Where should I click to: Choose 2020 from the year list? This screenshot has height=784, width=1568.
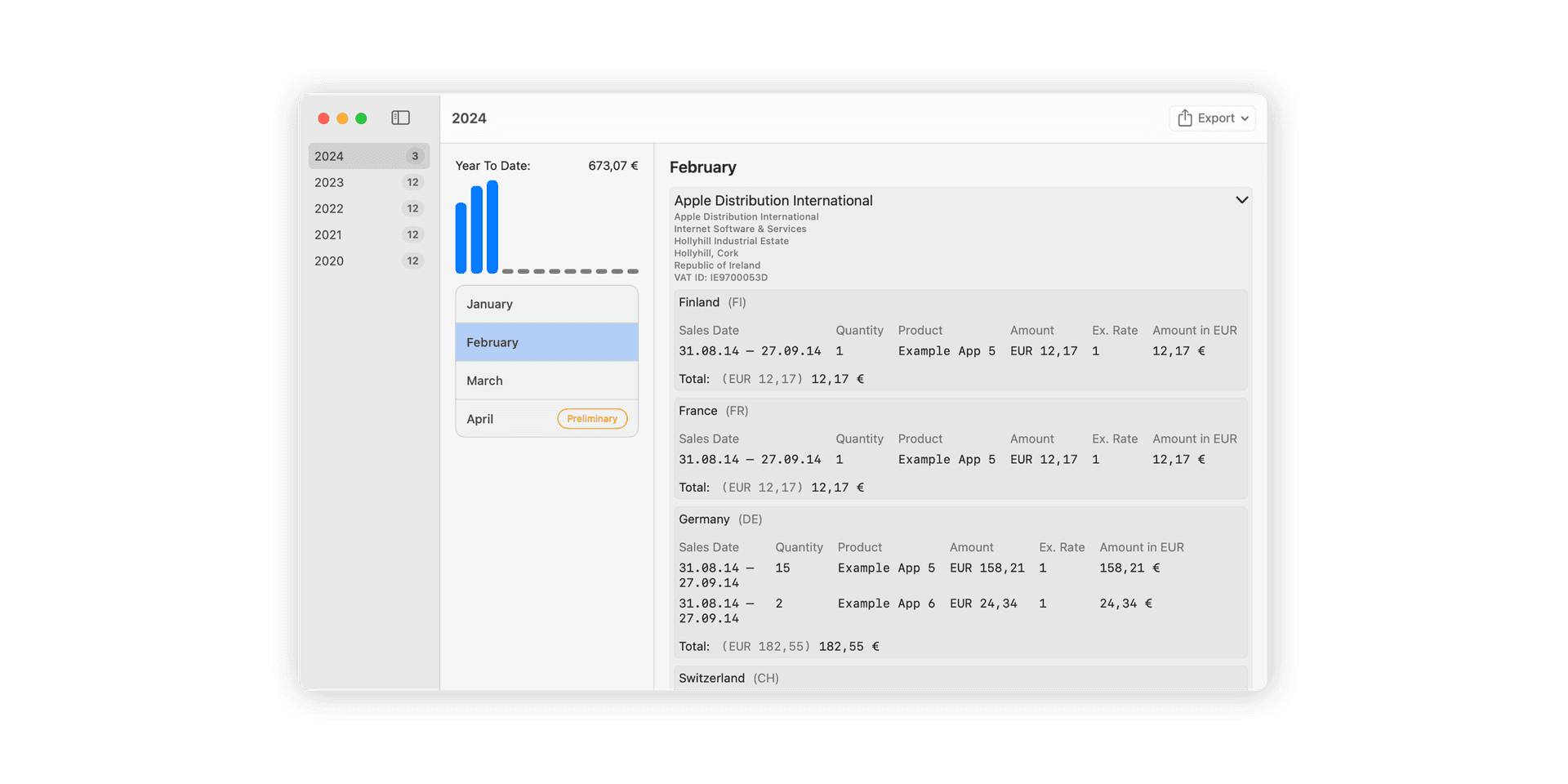[368, 261]
